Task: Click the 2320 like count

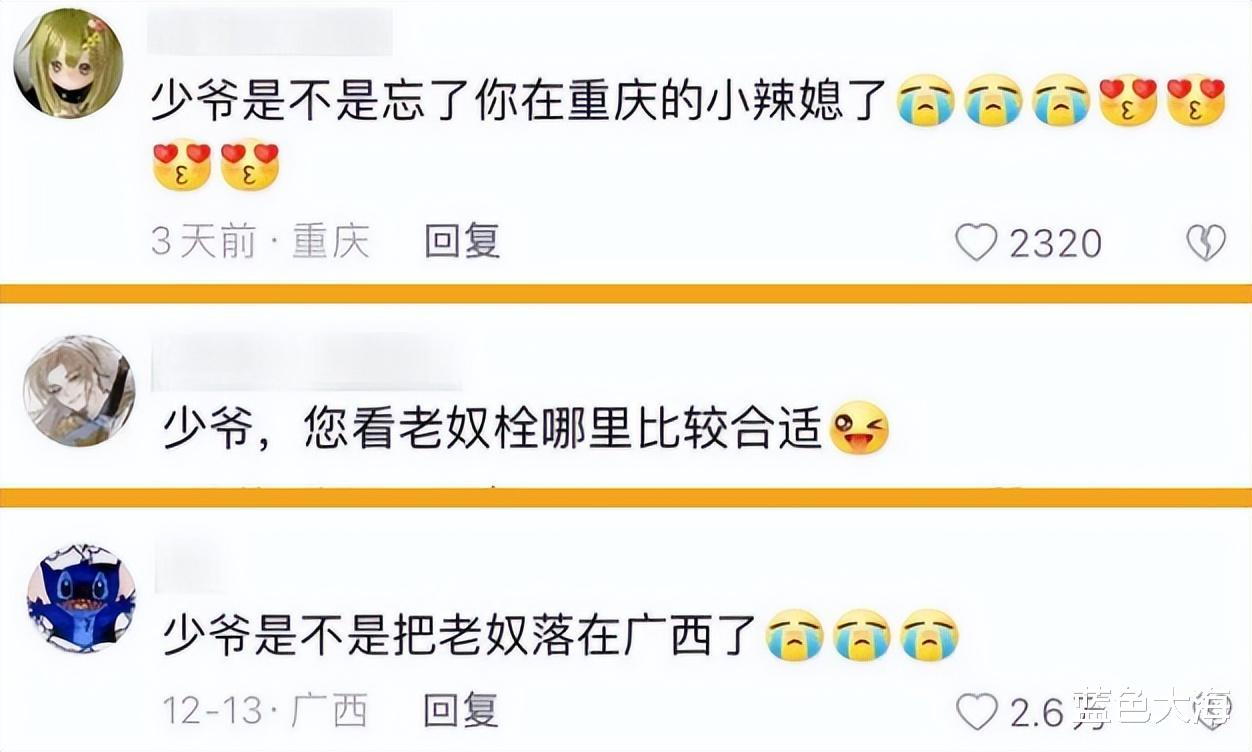Action: 1055,243
